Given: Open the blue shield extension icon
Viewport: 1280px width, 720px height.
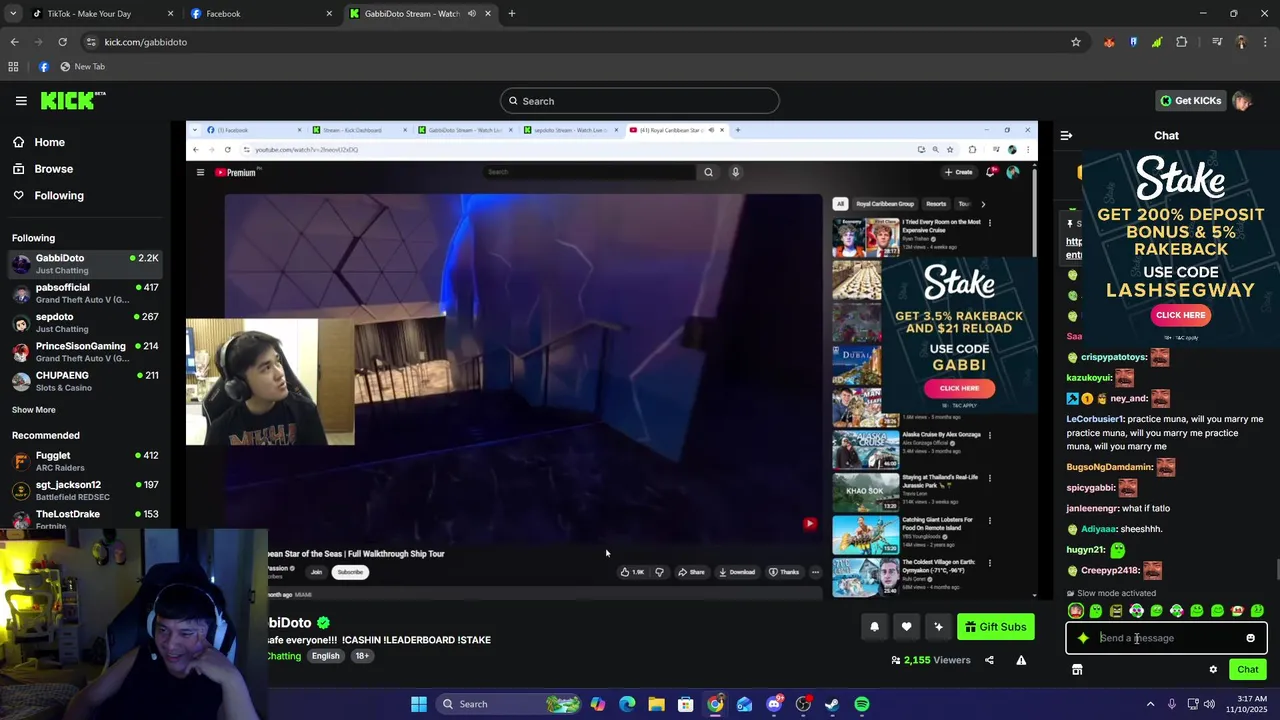Looking at the screenshot, I should tap(1133, 42).
